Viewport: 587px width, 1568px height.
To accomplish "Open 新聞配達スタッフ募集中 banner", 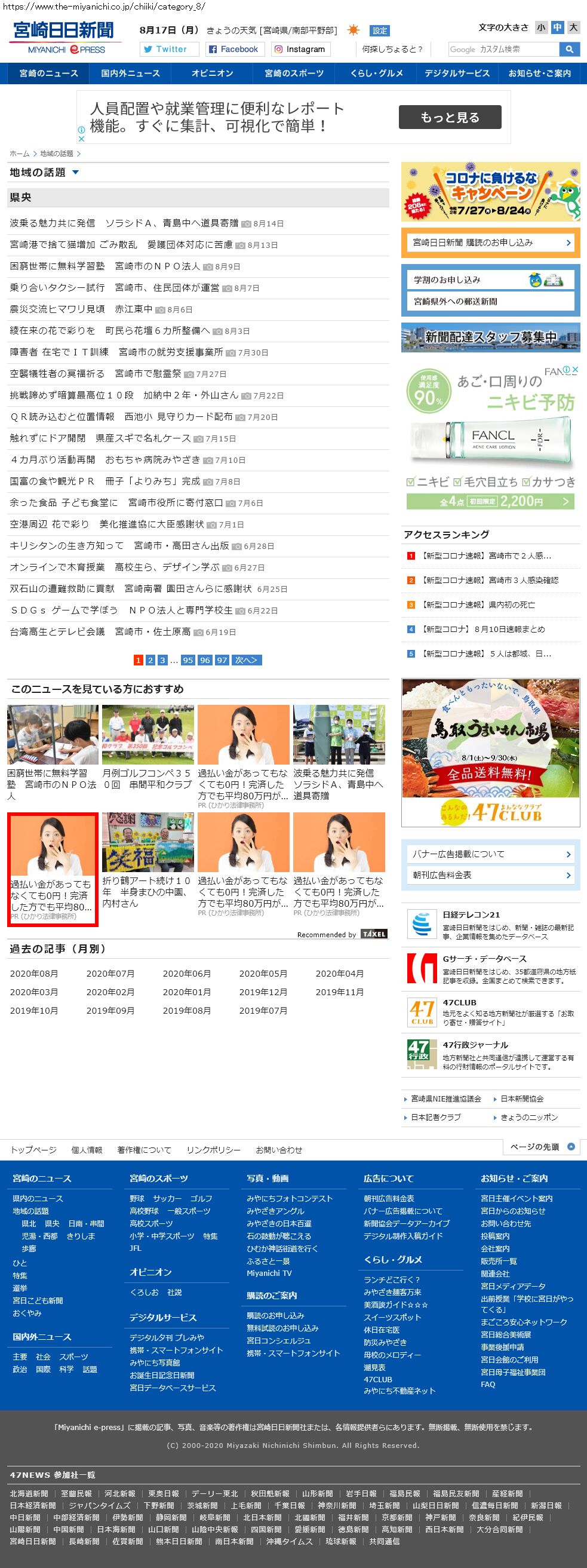I will [490, 337].
